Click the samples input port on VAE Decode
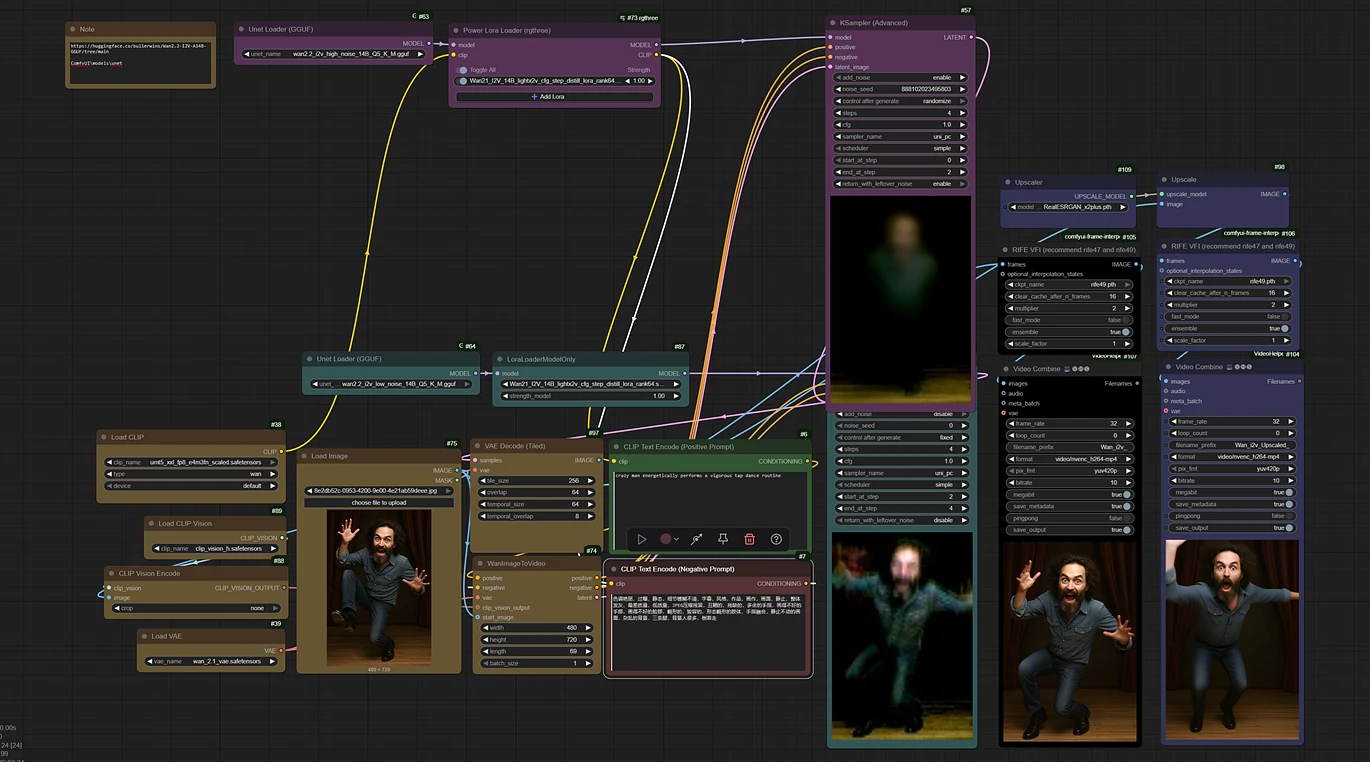Viewport: 1370px width, 762px height. point(474,460)
